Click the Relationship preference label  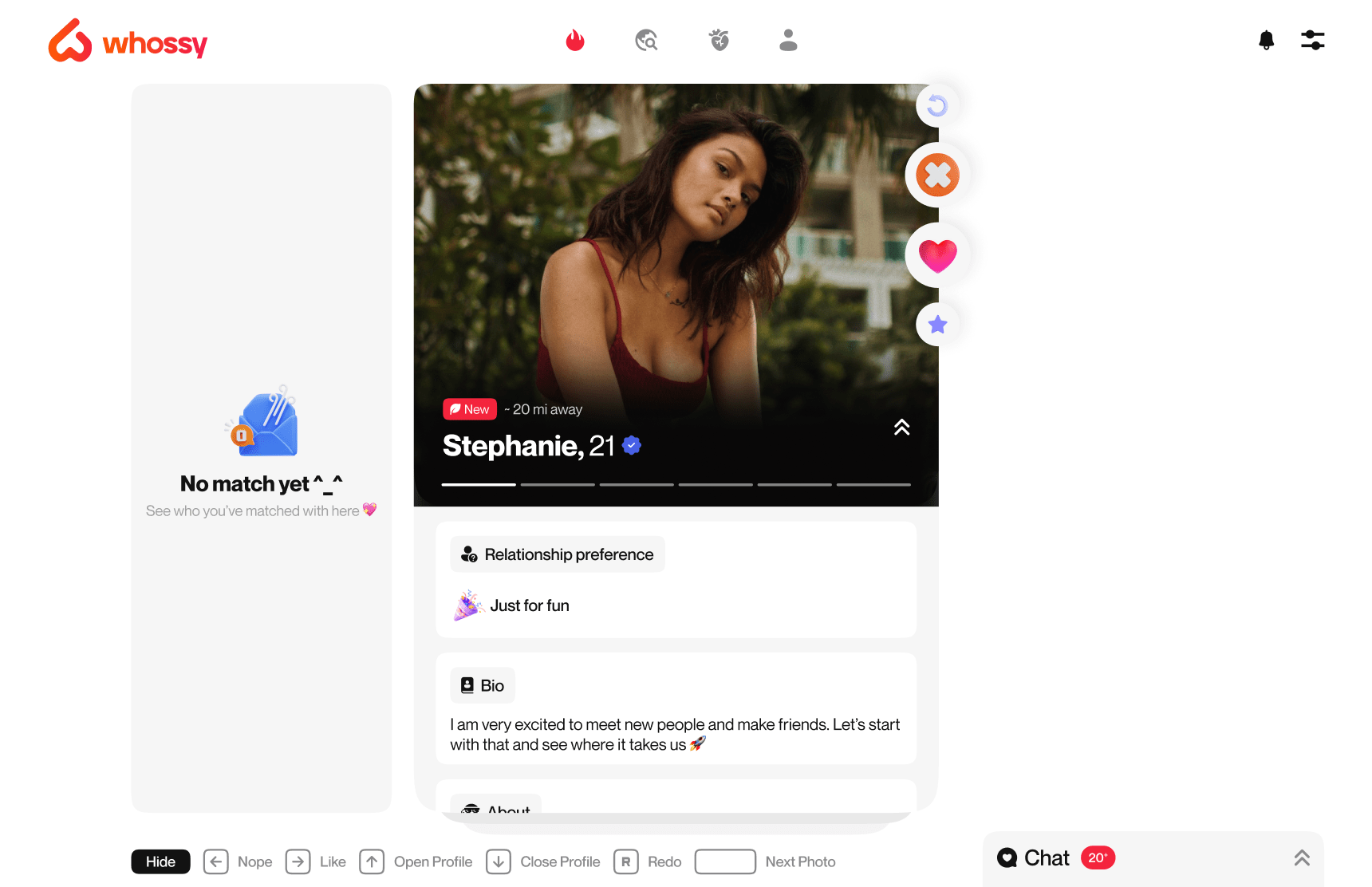tap(558, 554)
